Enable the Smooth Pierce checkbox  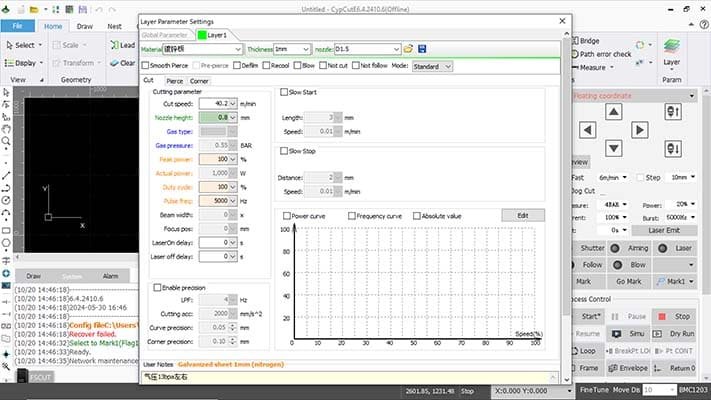tap(146, 66)
